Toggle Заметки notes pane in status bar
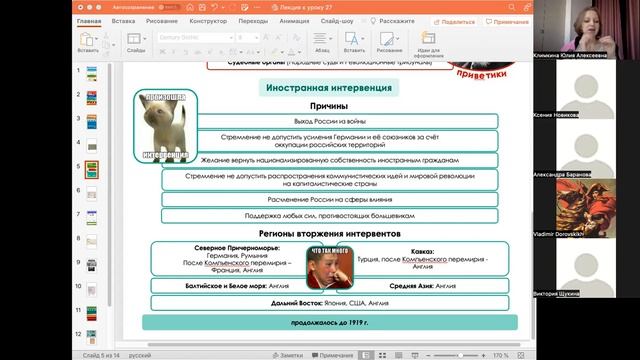 click(x=288, y=356)
